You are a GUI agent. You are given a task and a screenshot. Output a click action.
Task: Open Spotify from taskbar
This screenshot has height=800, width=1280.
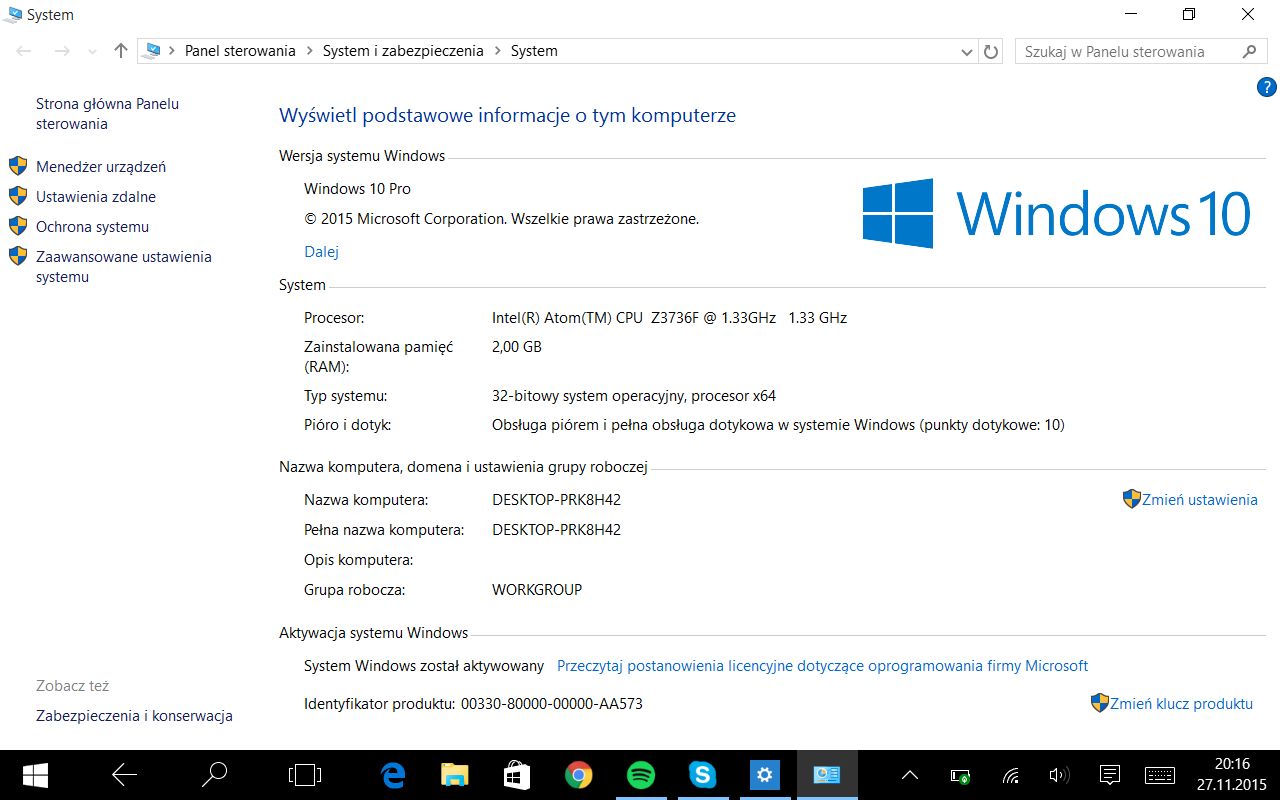(x=640, y=775)
